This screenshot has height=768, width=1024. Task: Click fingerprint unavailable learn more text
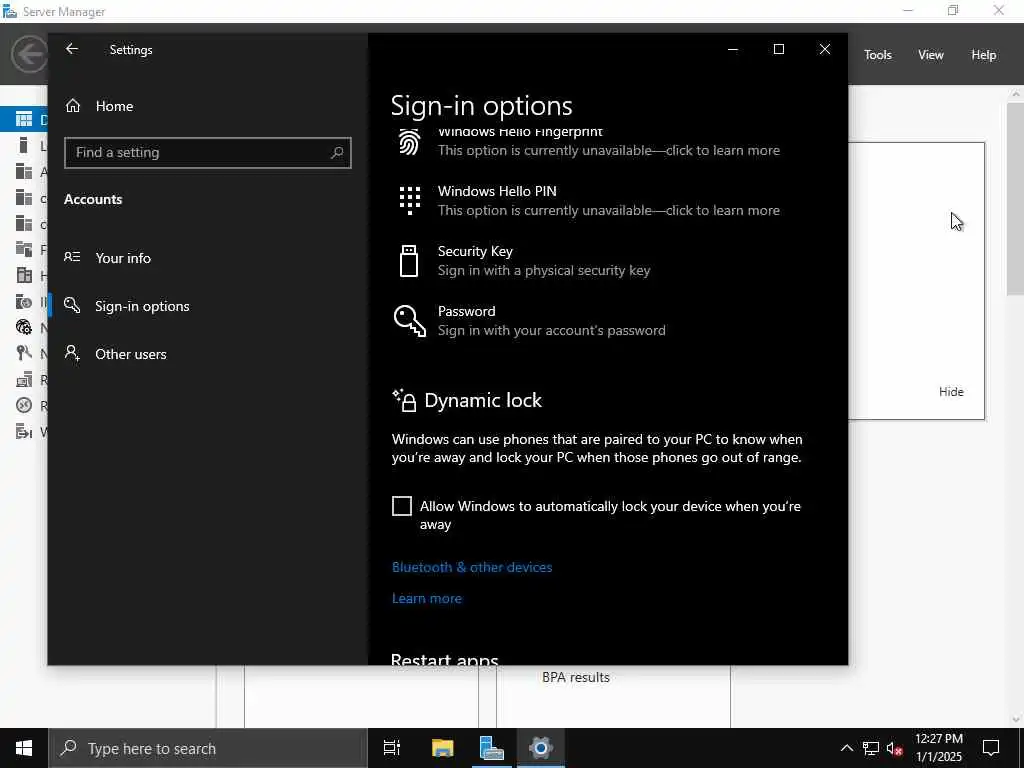click(609, 150)
